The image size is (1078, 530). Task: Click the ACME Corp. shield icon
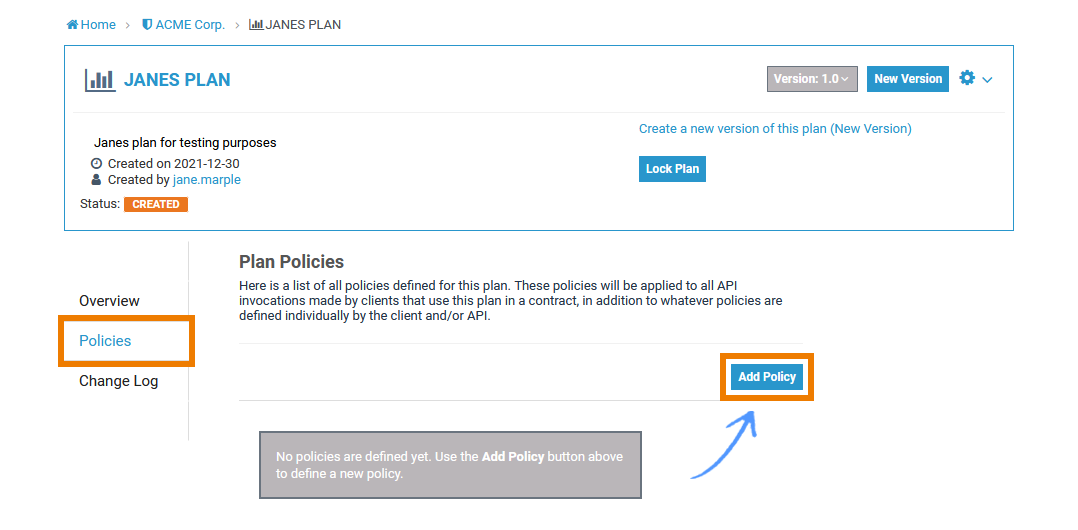tap(147, 25)
